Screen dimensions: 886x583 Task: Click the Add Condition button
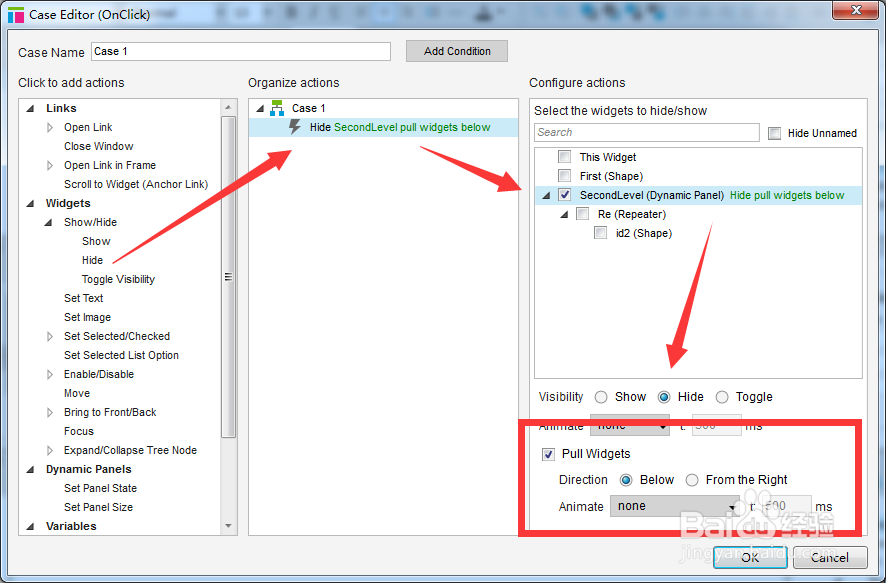(x=457, y=51)
